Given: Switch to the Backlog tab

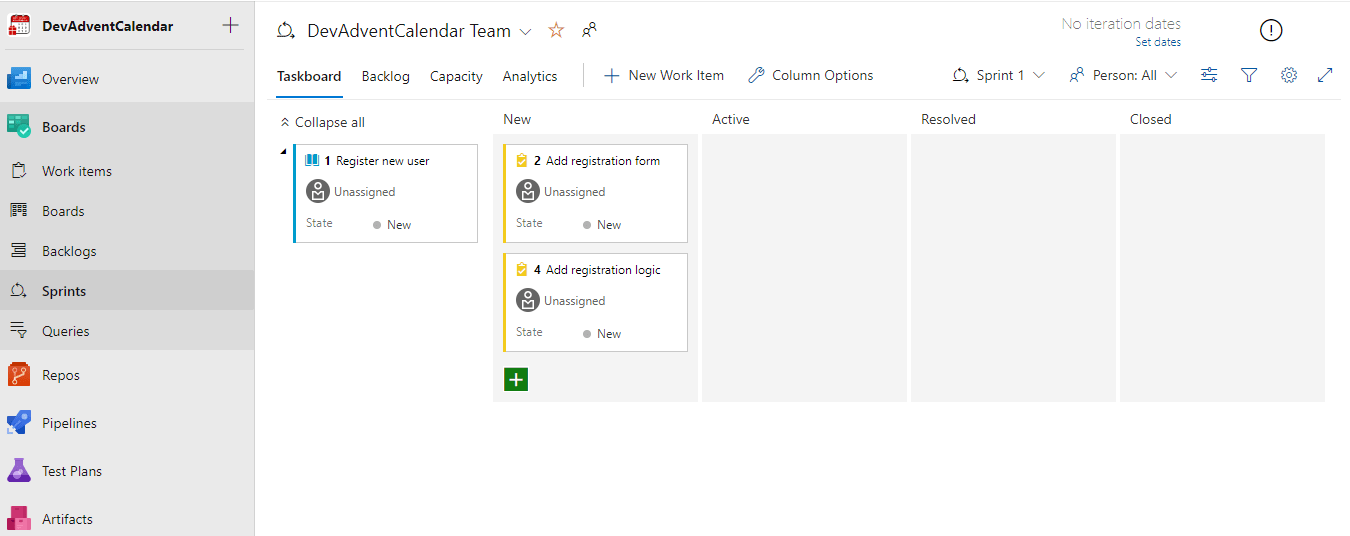Looking at the screenshot, I should (385, 76).
